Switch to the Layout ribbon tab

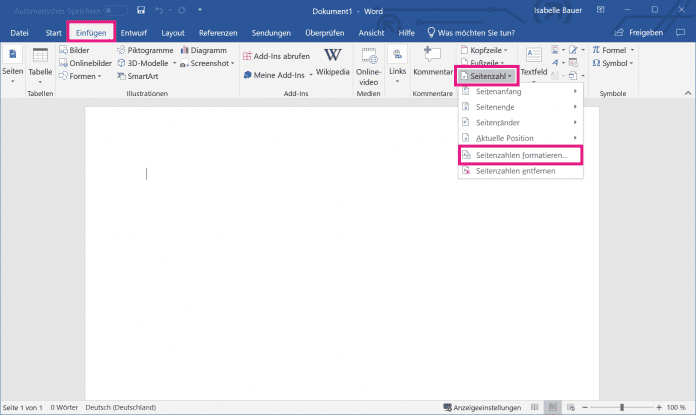click(172, 32)
